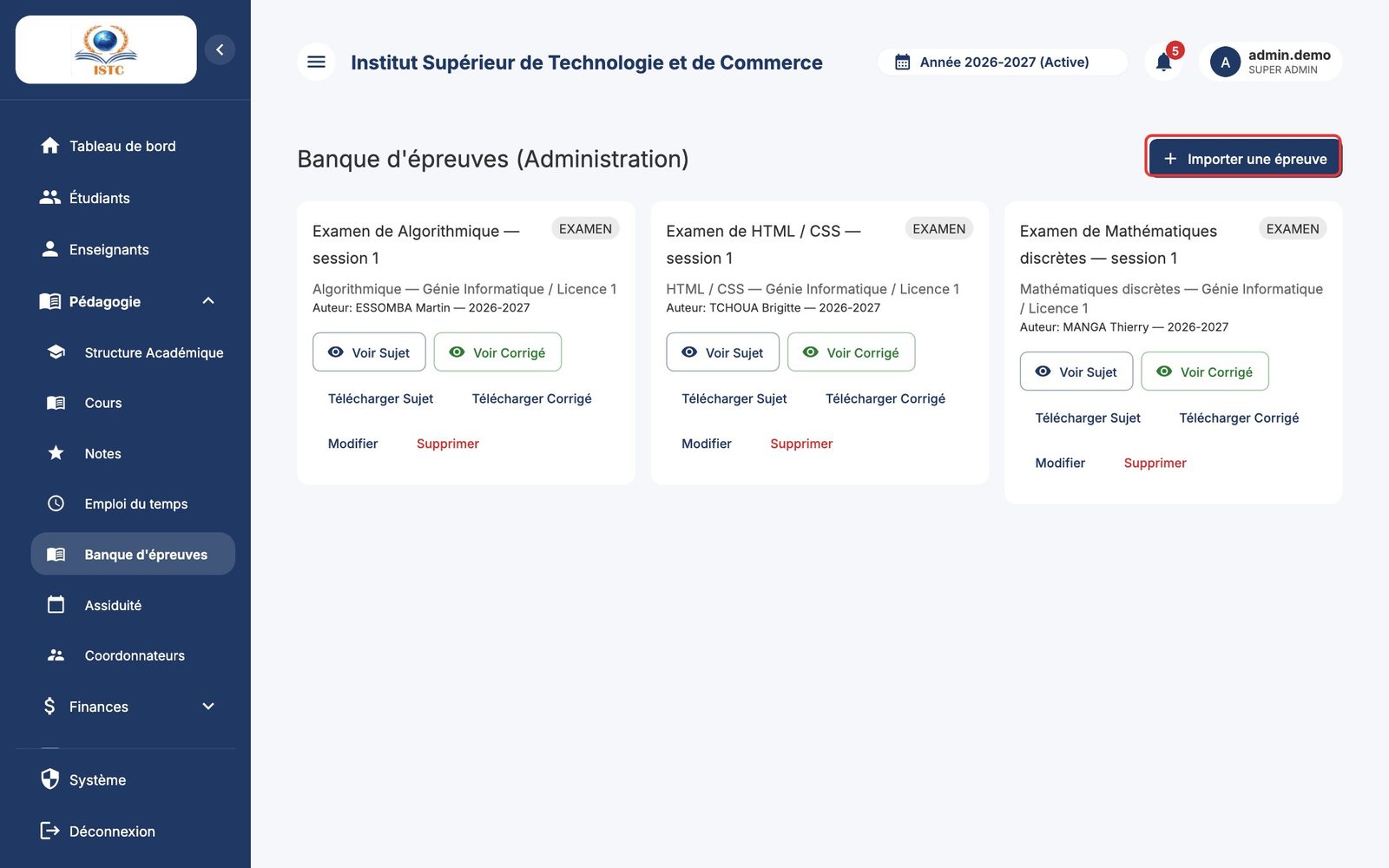Click the dollar icon for Finances
This screenshot has height=868, width=1389.
coord(49,706)
